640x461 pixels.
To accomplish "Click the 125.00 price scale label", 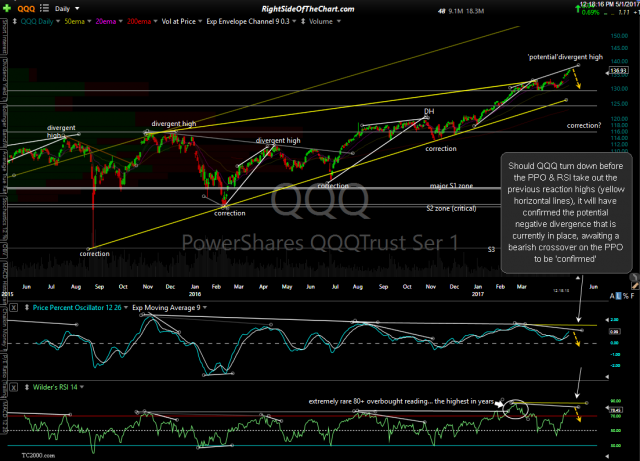I will point(619,104).
